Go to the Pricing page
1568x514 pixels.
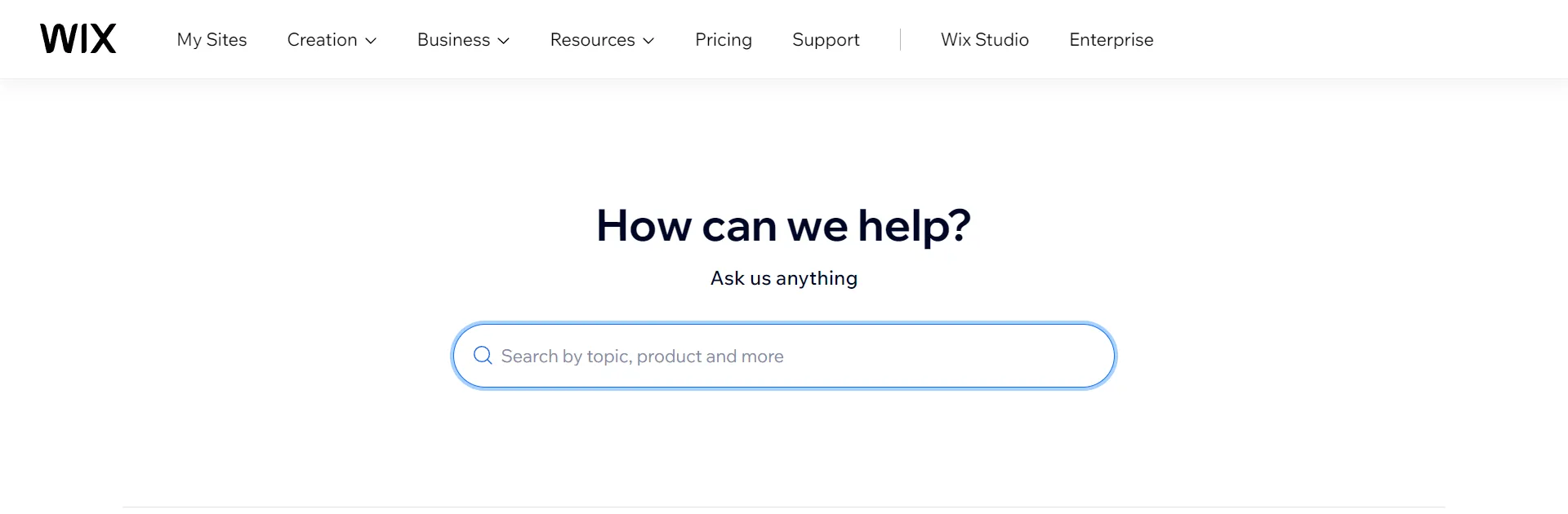tap(723, 39)
